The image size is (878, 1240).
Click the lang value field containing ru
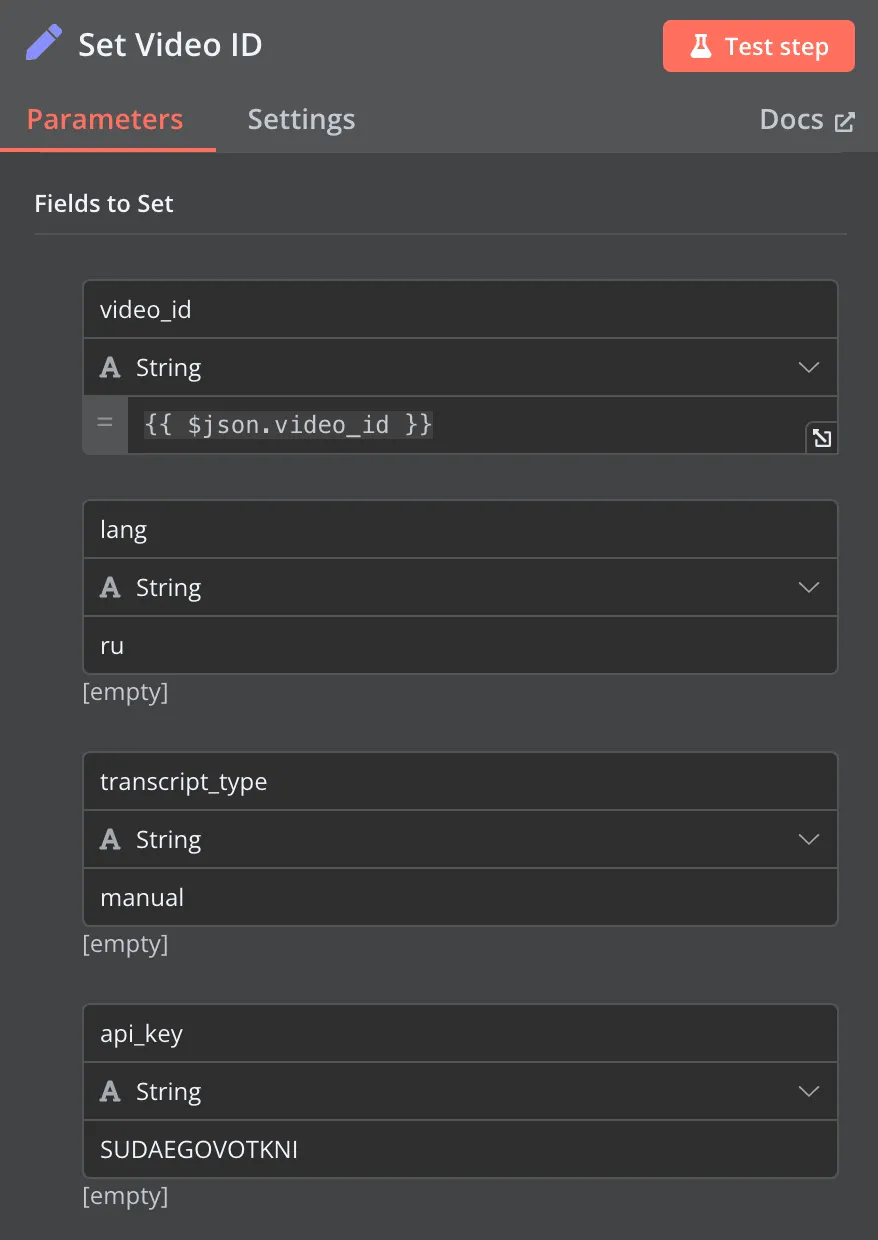pos(460,645)
